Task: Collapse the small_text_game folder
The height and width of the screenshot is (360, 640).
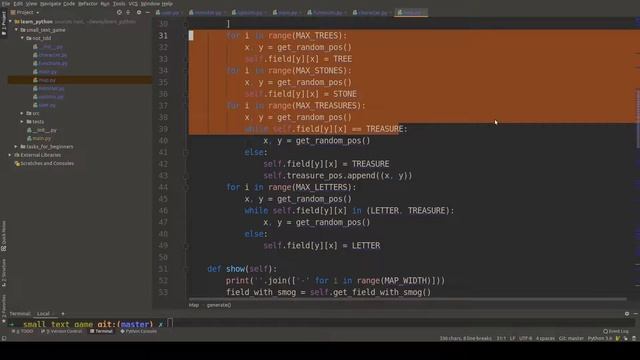Action: pos(16,30)
